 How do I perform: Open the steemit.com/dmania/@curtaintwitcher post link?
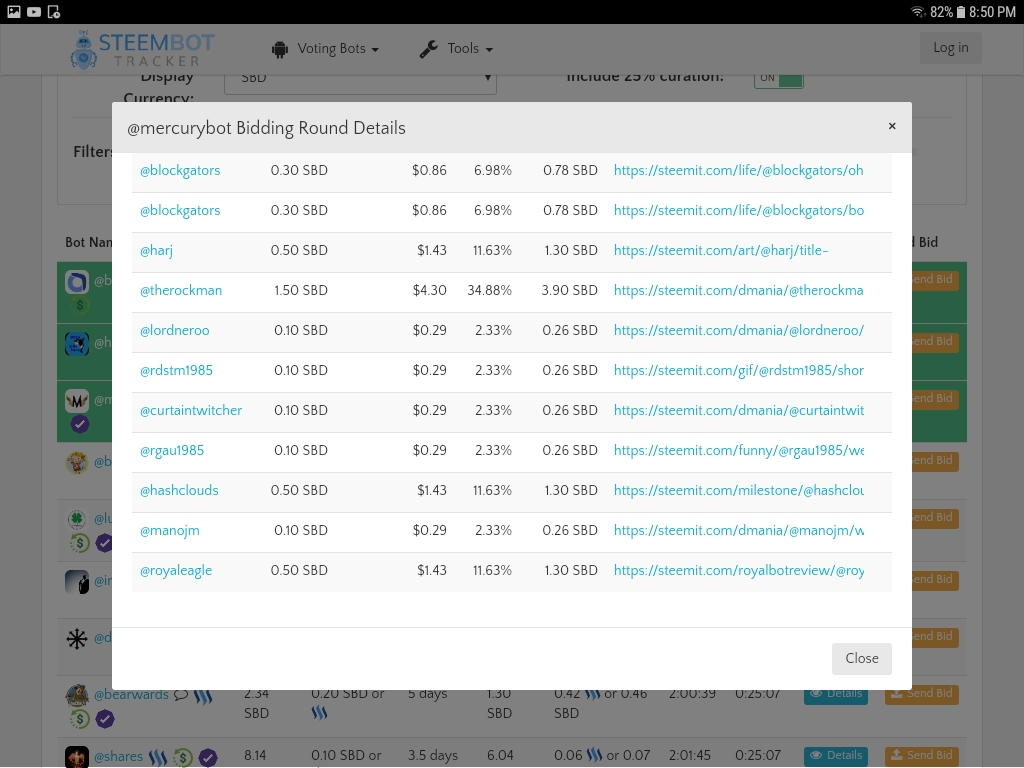pos(739,410)
